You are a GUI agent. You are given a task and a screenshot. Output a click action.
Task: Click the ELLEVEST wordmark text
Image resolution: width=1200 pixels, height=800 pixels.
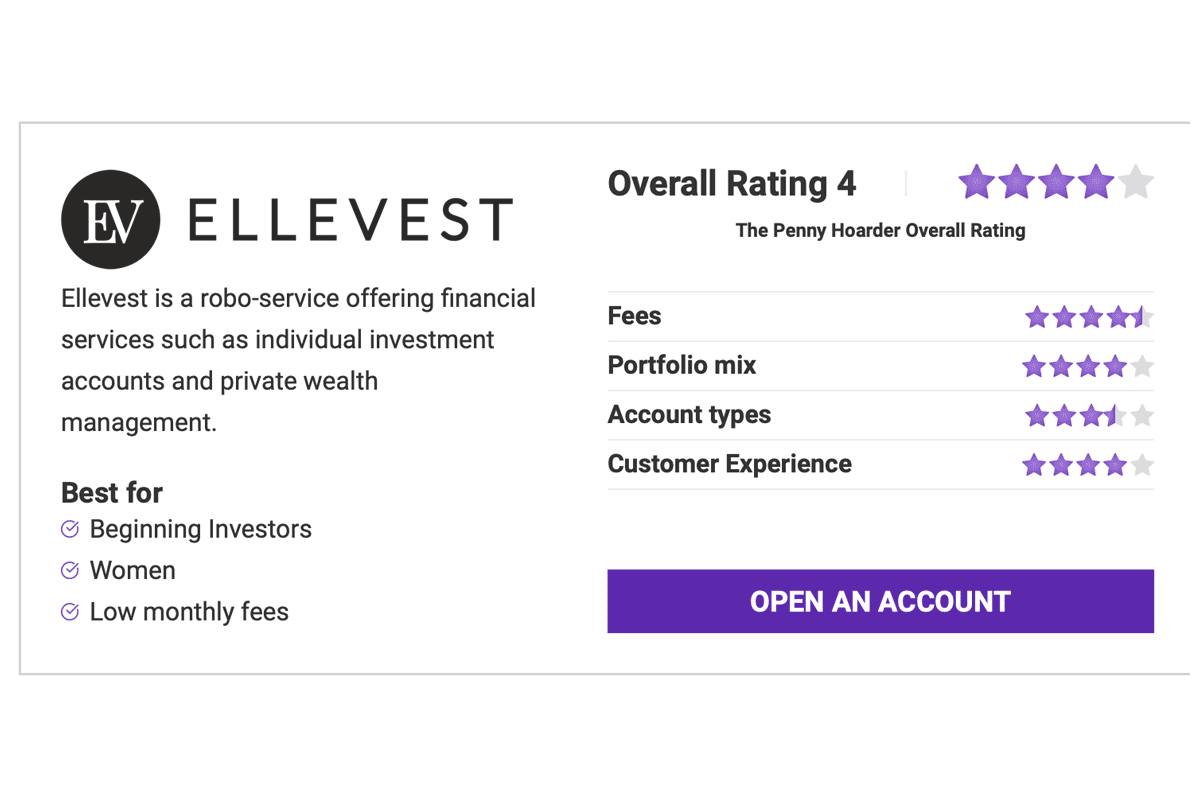350,220
